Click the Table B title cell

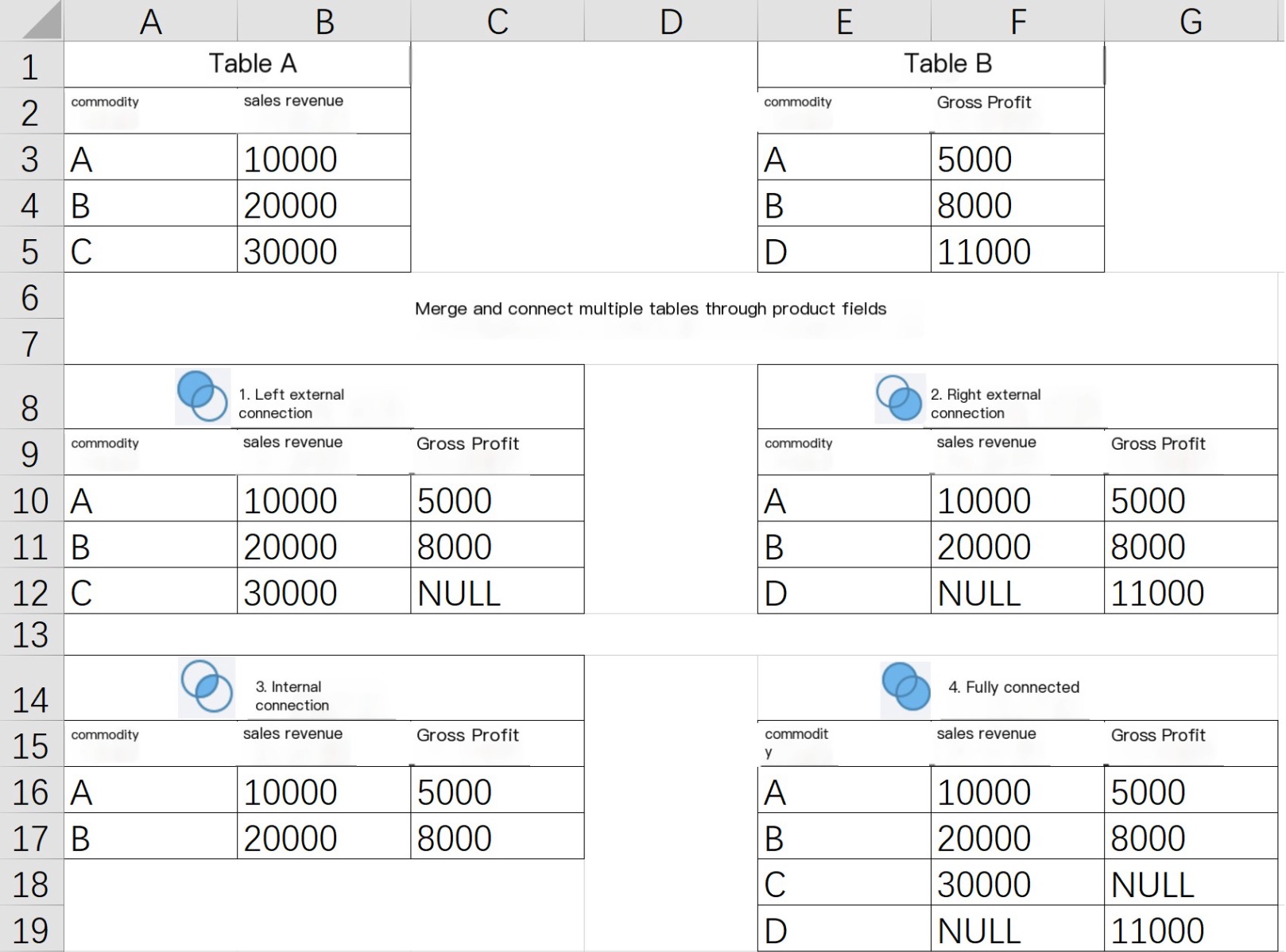tap(947, 64)
